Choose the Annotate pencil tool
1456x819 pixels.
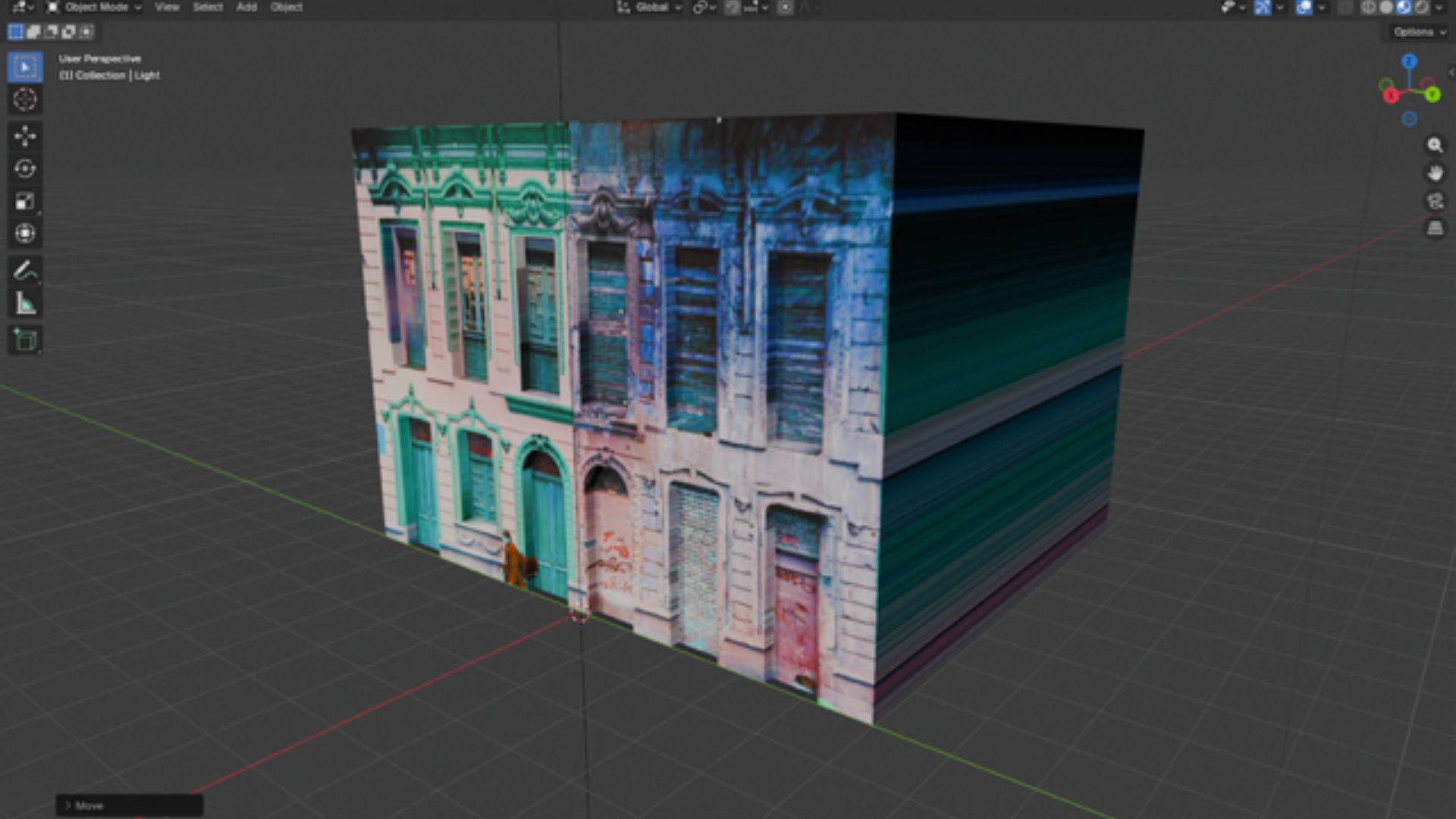[x=25, y=271]
